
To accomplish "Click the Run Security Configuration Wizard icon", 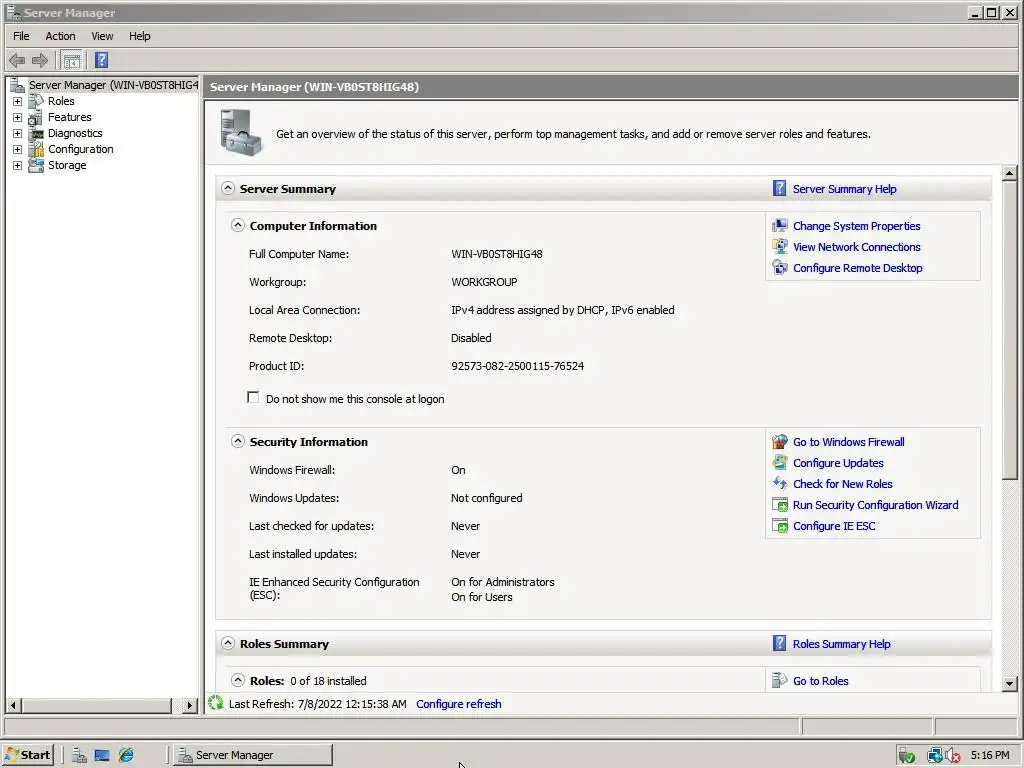I will tap(780, 505).
